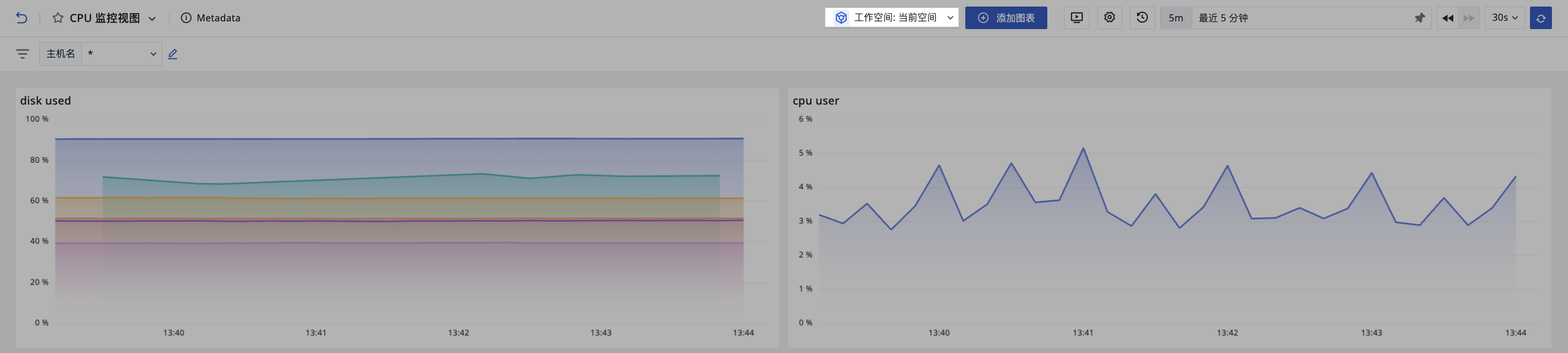The height and width of the screenshot is (353, 1568).
Task: Click the 添加图表 button
Action: (1006, 18)
